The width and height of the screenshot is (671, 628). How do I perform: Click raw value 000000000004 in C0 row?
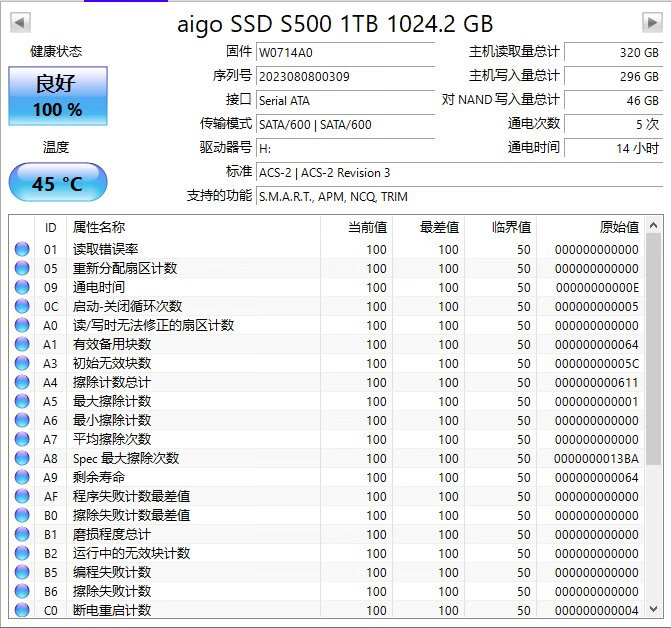(x=597, y=610)
